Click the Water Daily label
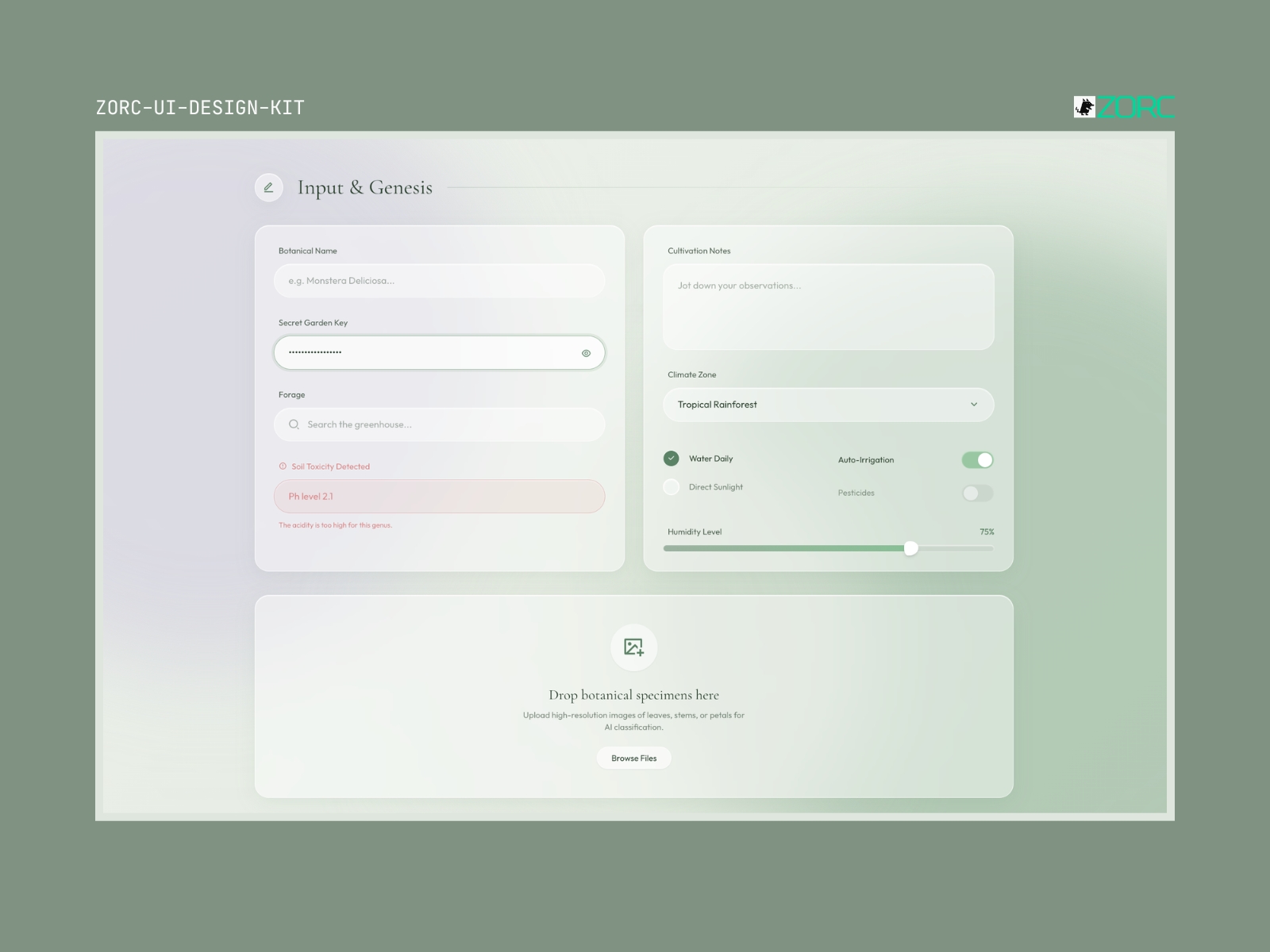Viewport: 1270px width, 952px height. [711, 459]
